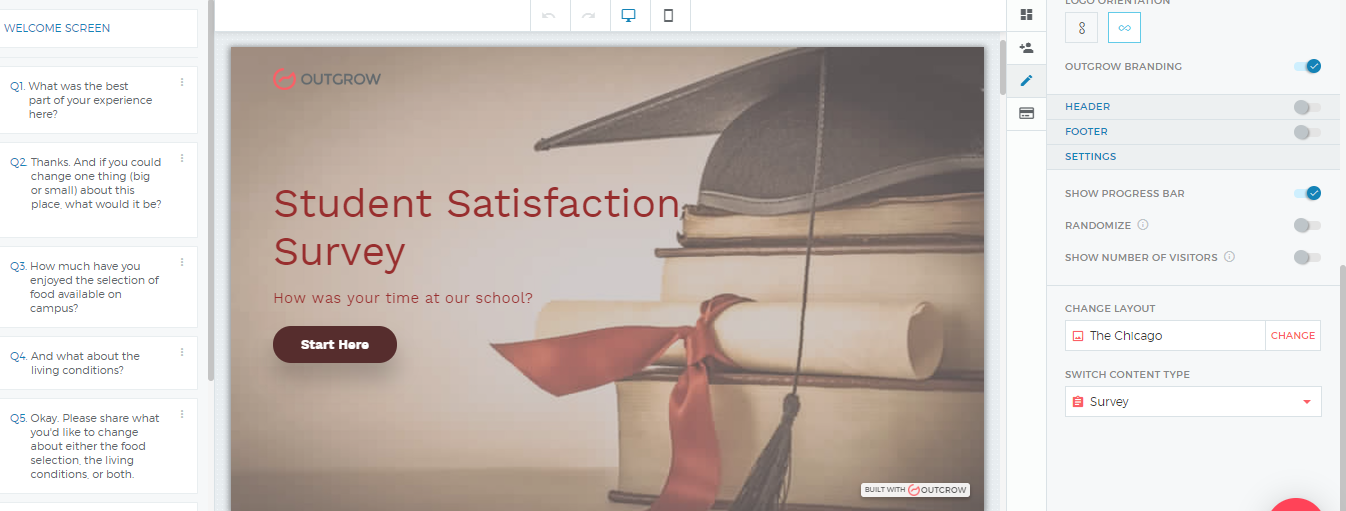Open the dashboard grid icon in sidebar
Viewport: 1346px width, 511px height.
tap(1026, 15)
